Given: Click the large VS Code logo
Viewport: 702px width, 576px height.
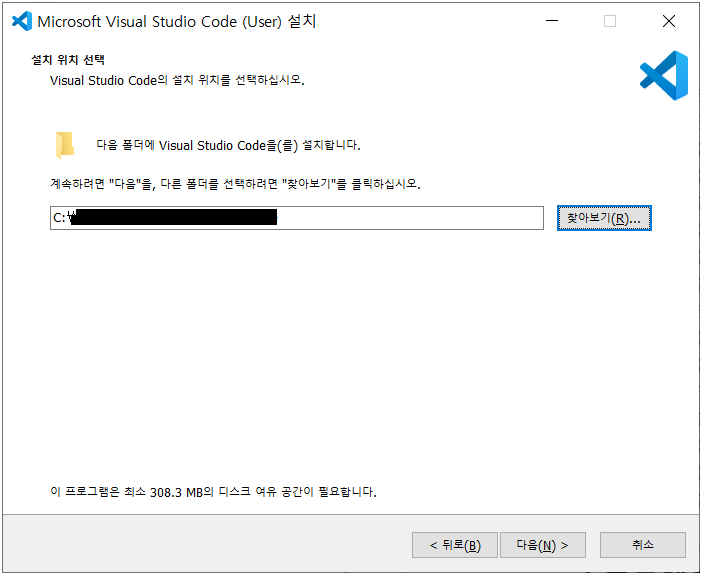Looking at the screenshot, I should [x=664, y=75].
